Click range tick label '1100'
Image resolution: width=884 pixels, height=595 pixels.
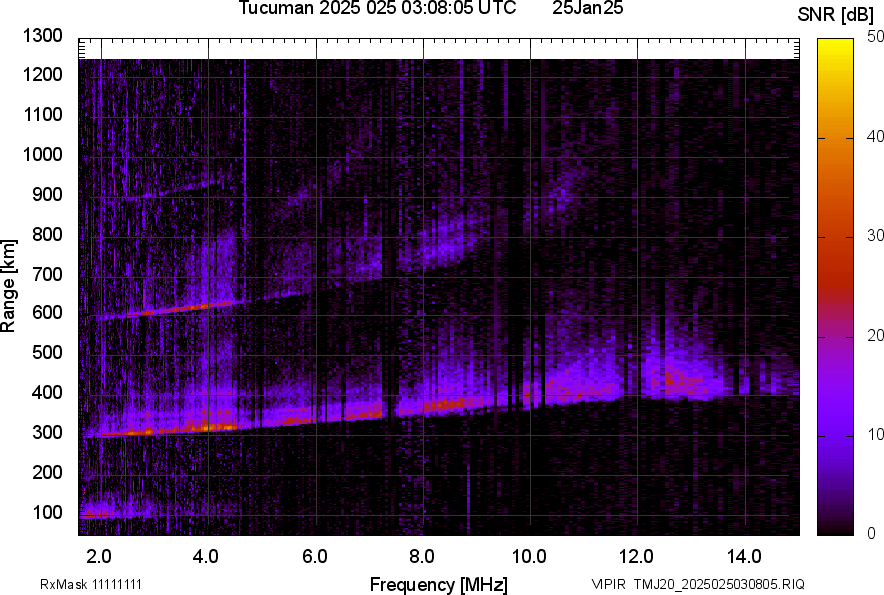point(43,114)
